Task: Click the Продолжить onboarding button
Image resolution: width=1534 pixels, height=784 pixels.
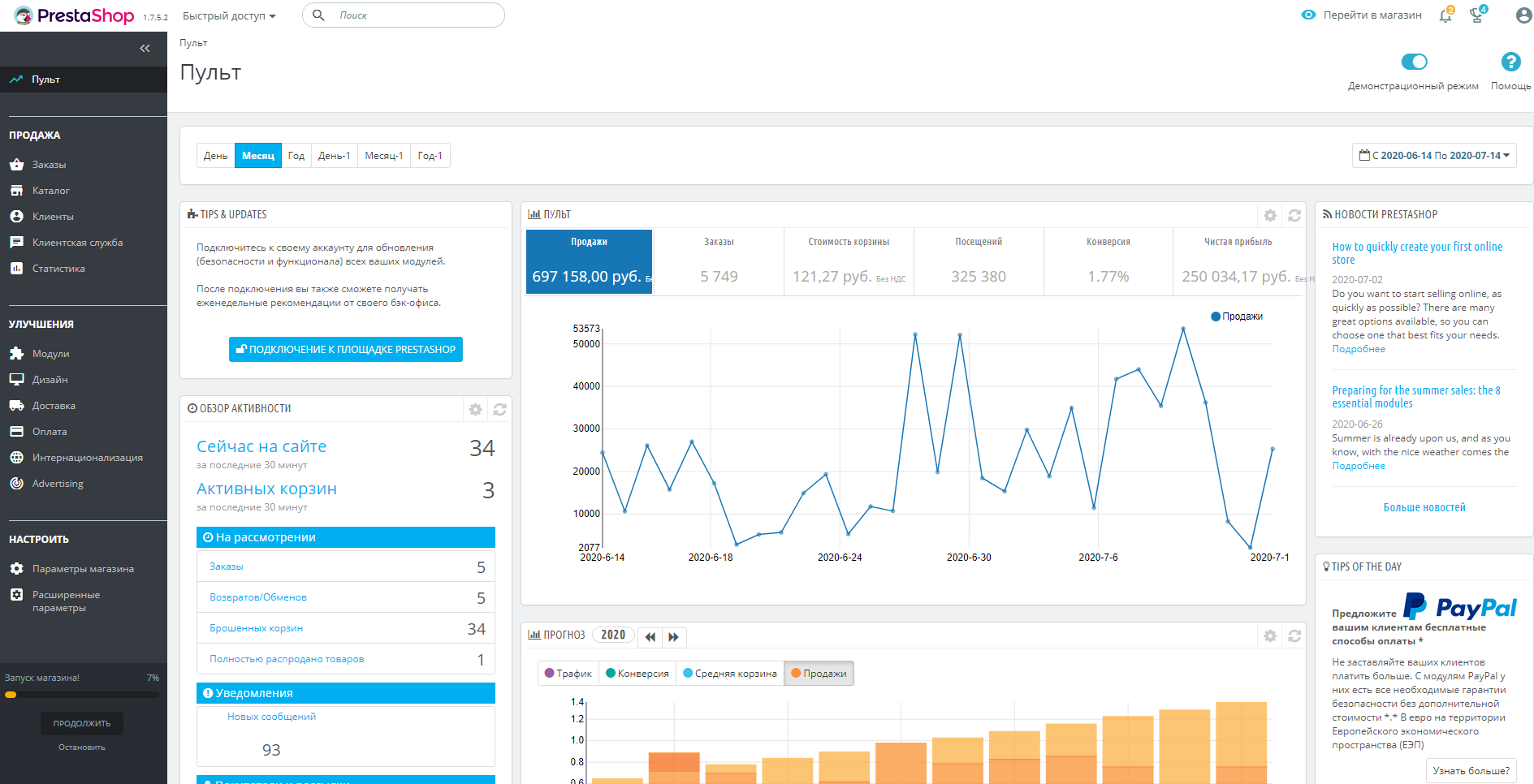Action: click(x=82, y=723)
